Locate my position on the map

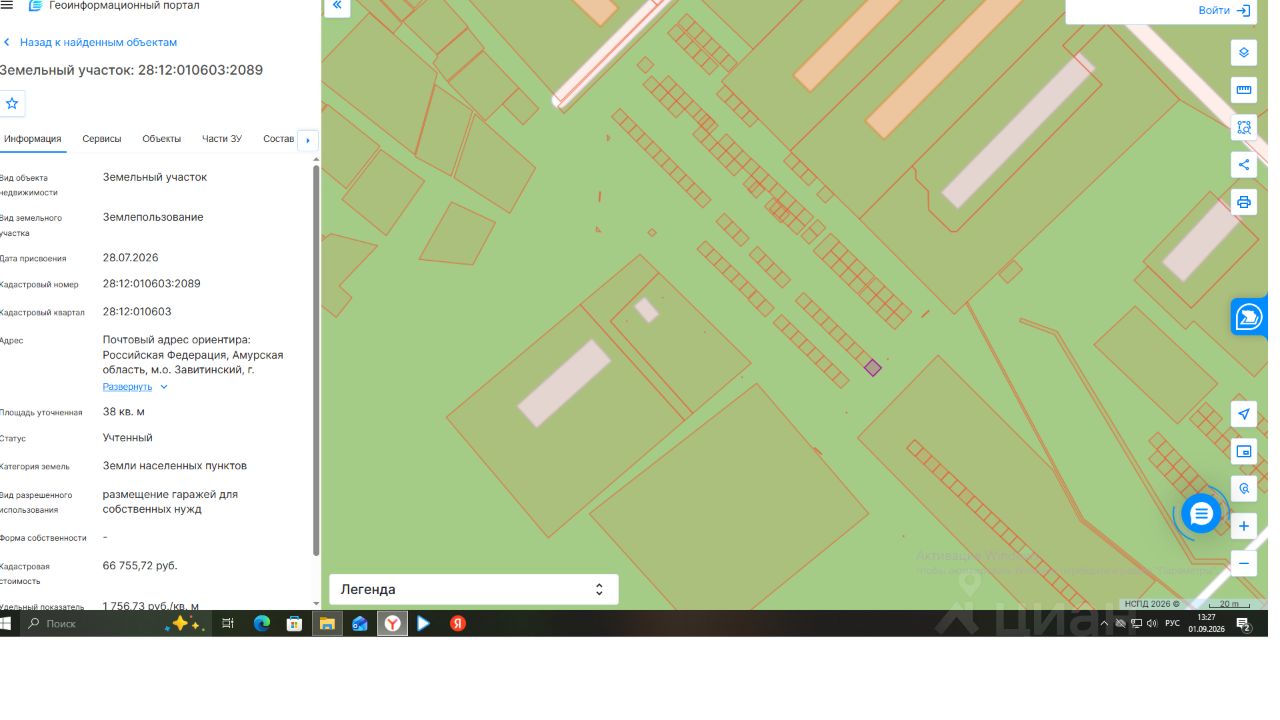point(1243,414)
